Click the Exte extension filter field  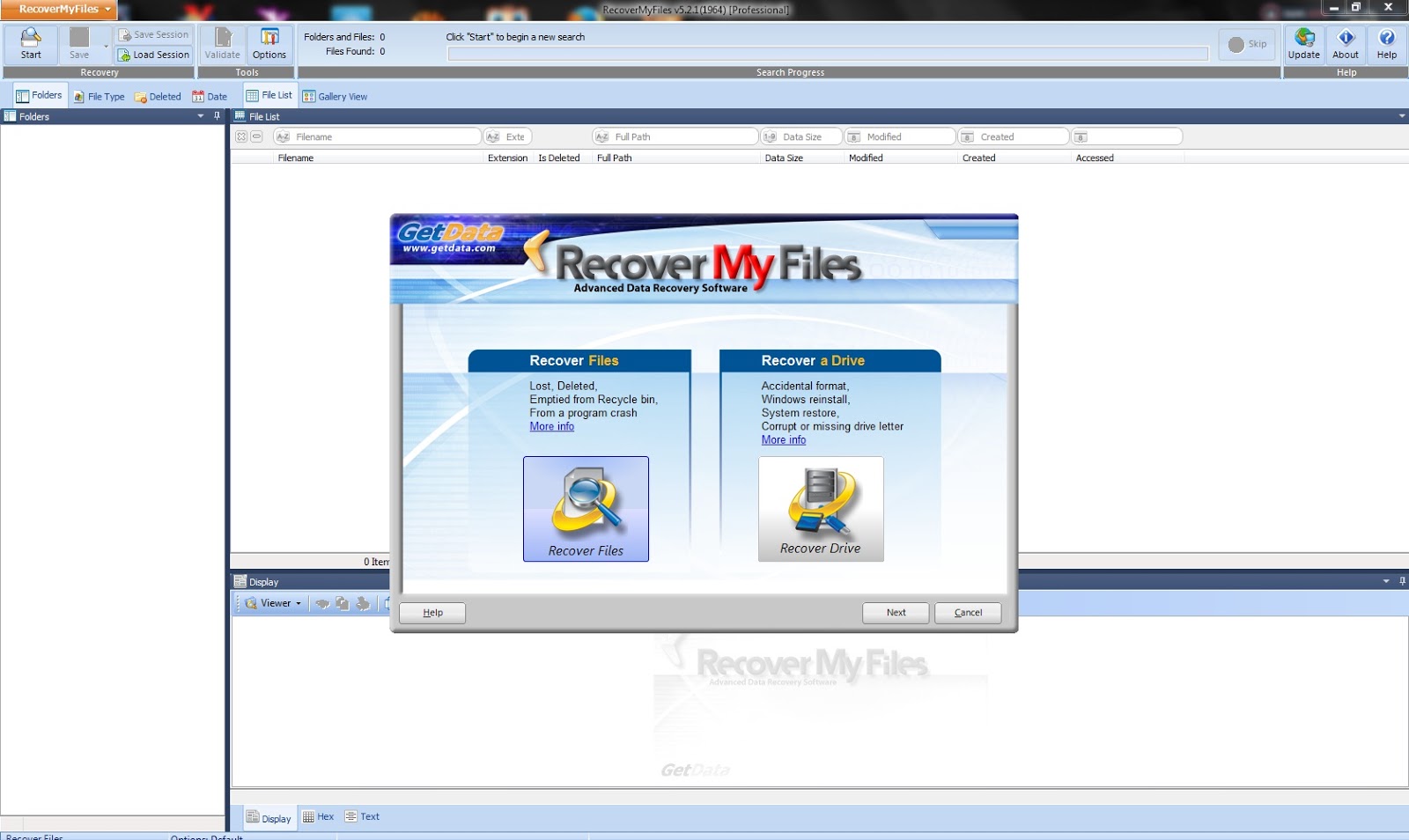click(508, 136)
